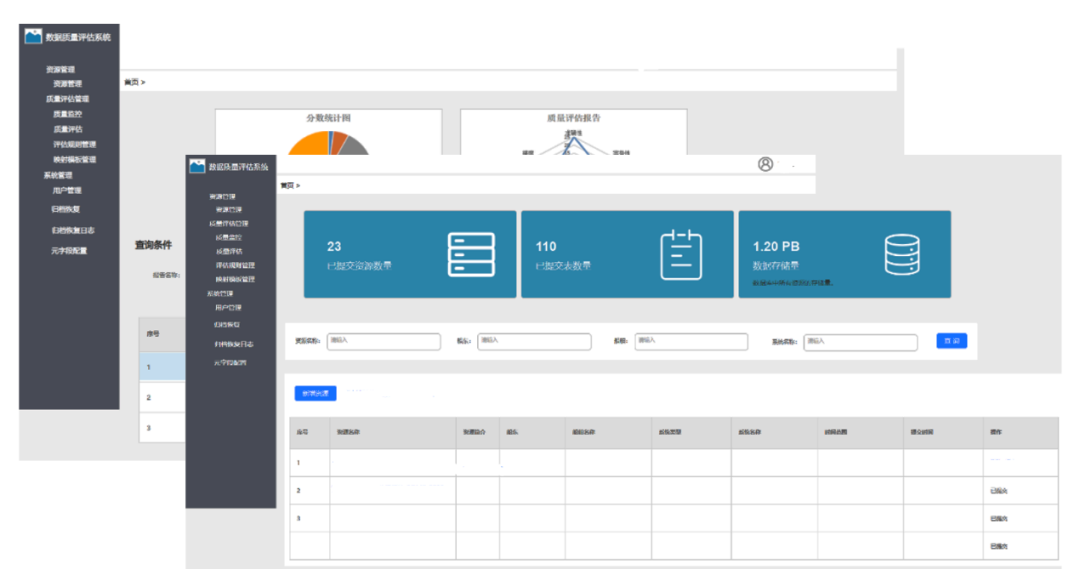Viewport: 1080px width, 569px height.
Task: Click the clipboard icon on the 110 card
Action: 681,254
